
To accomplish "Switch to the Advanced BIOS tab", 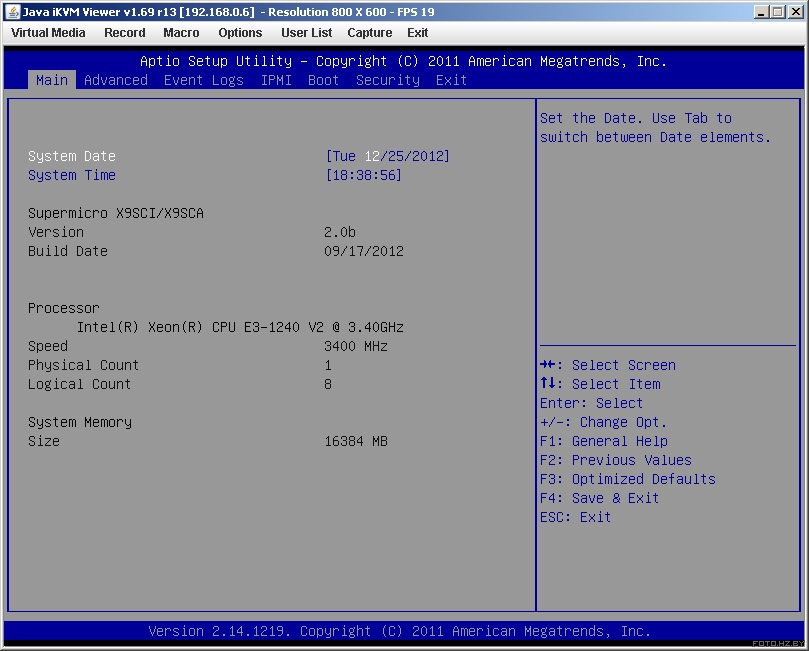I will tap(116, 80).
